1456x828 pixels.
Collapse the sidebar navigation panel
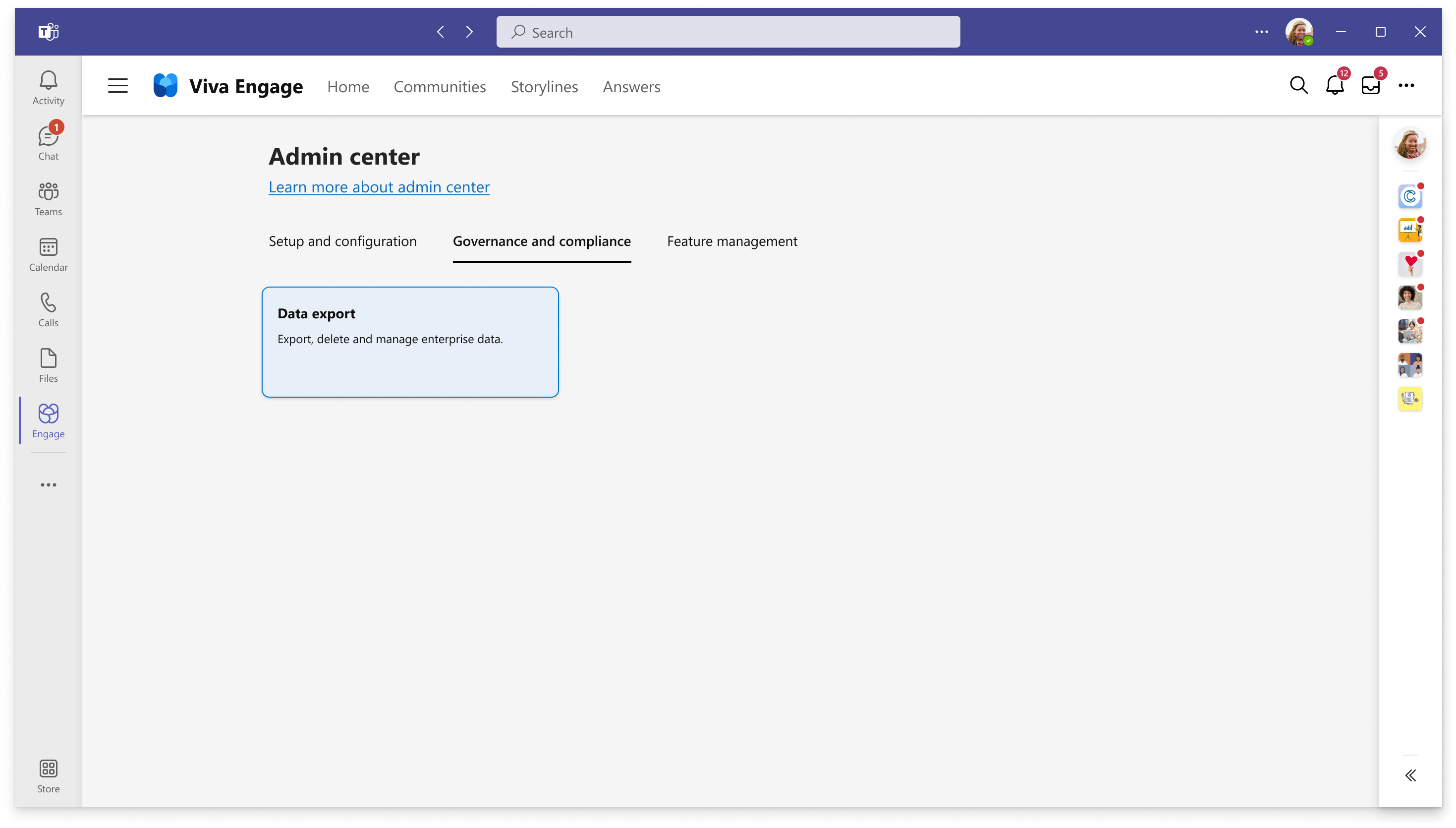(1411, 776)
